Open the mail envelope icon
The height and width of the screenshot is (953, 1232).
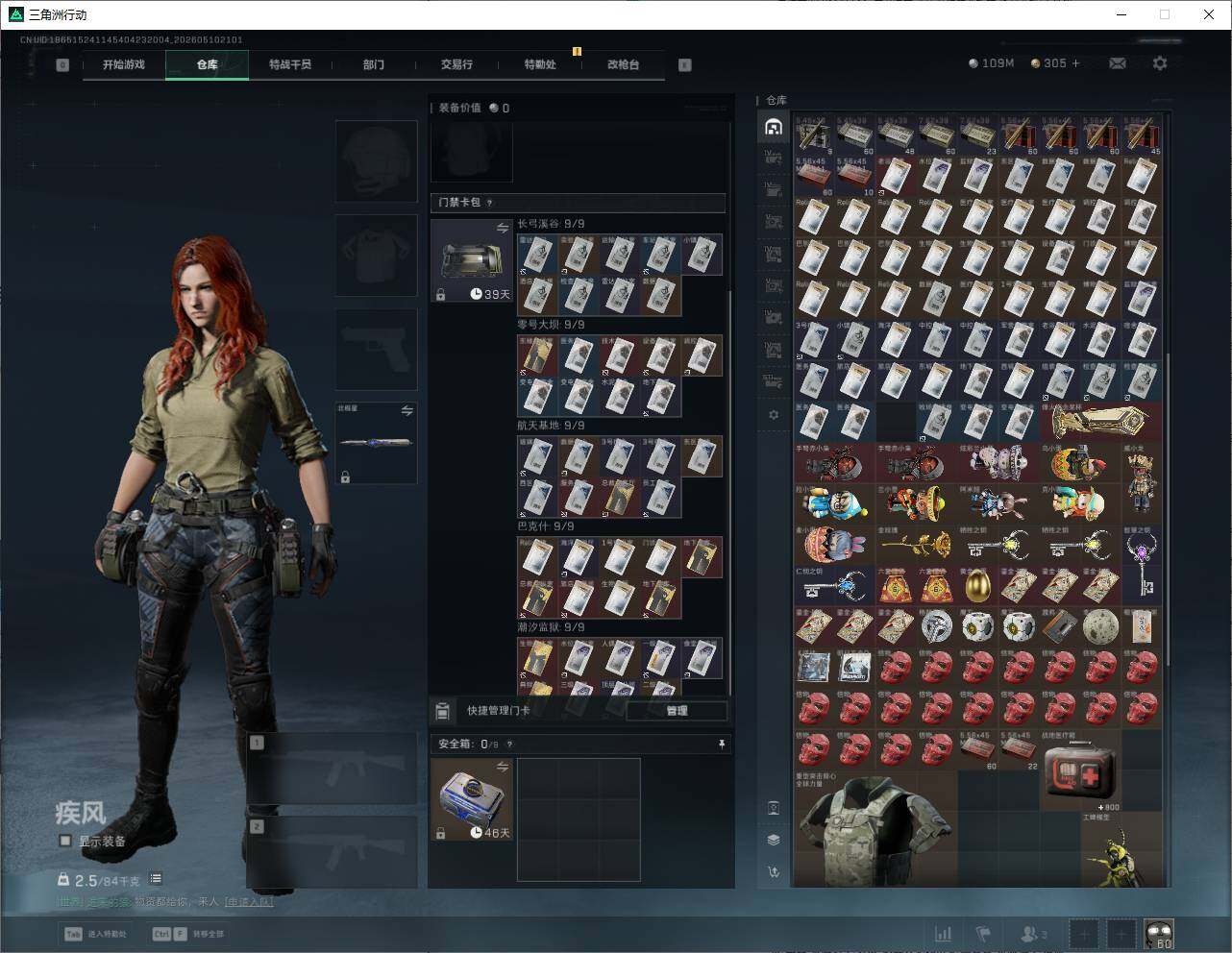(x=1118, y=63)
